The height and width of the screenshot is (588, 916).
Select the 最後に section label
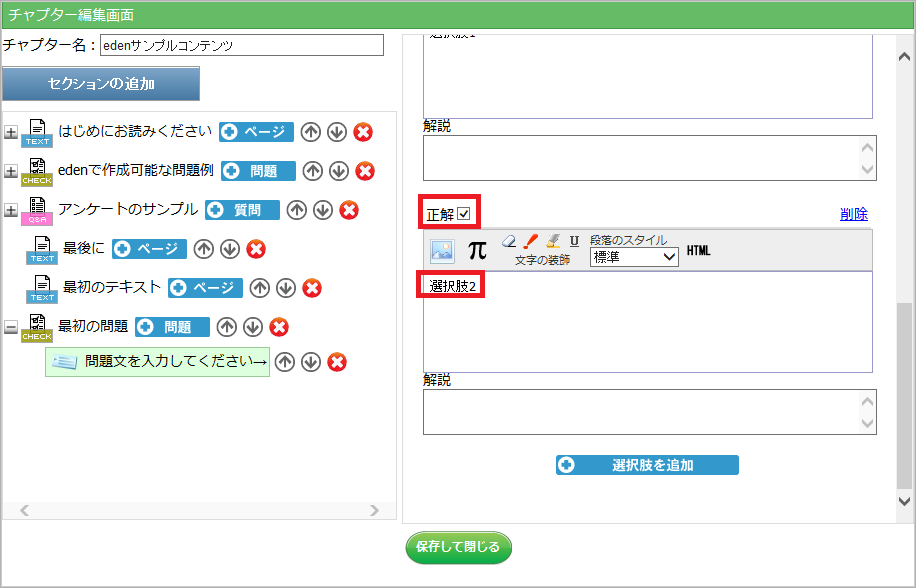tap(84, 248)
